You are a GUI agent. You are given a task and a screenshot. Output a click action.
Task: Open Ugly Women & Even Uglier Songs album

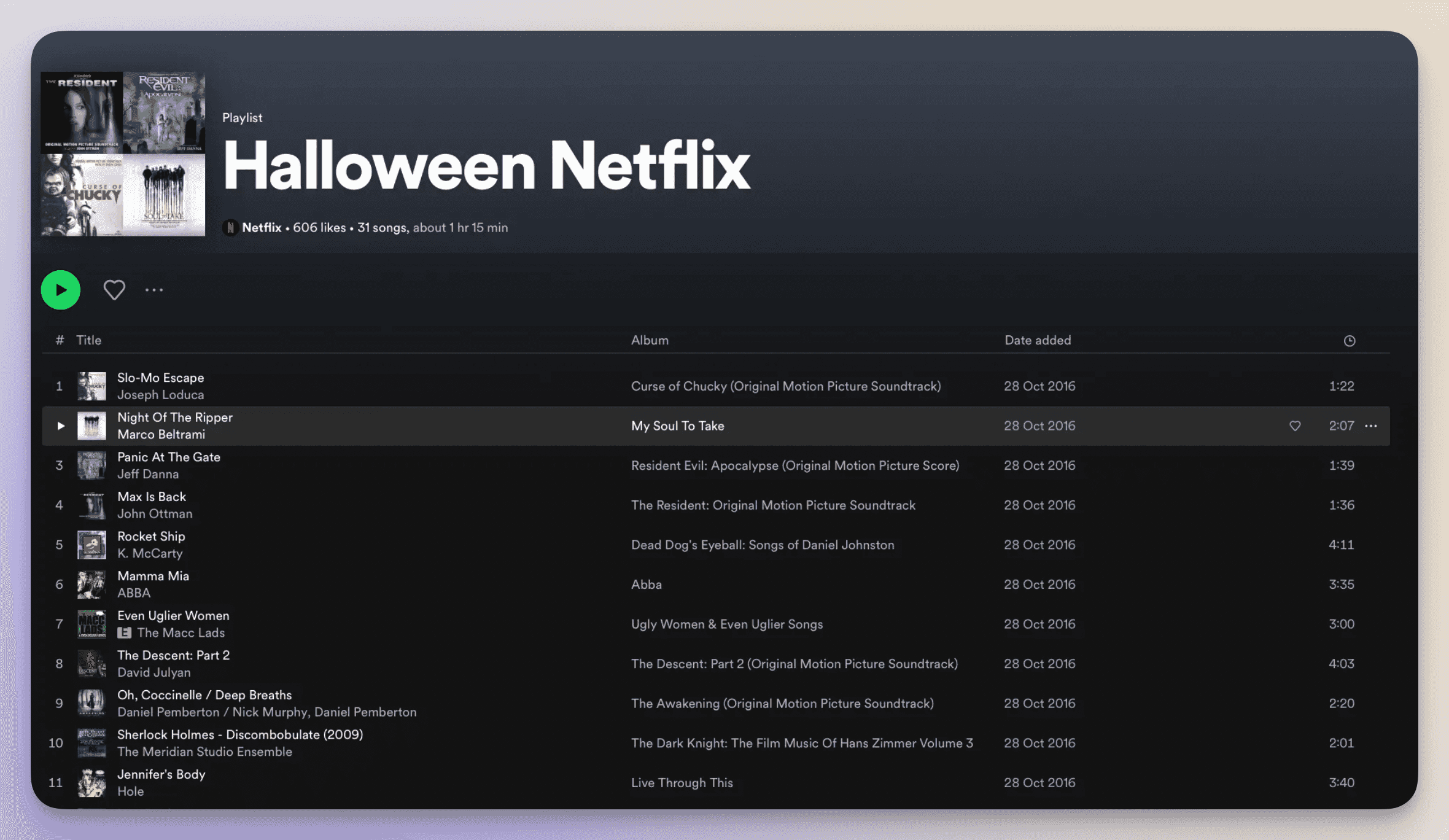click(727, 624)
